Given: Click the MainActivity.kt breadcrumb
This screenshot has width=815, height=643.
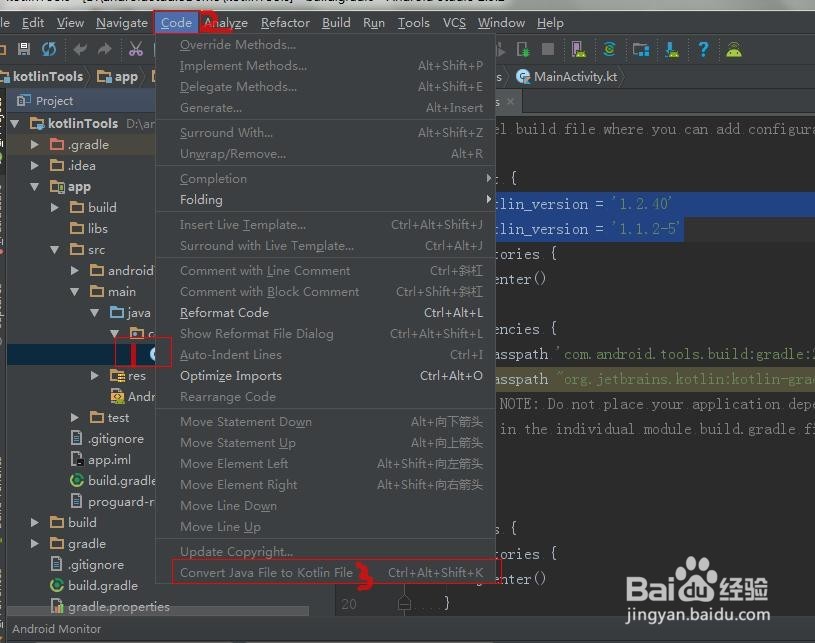Looking at the screenshot, I should (x=567, y=76).
